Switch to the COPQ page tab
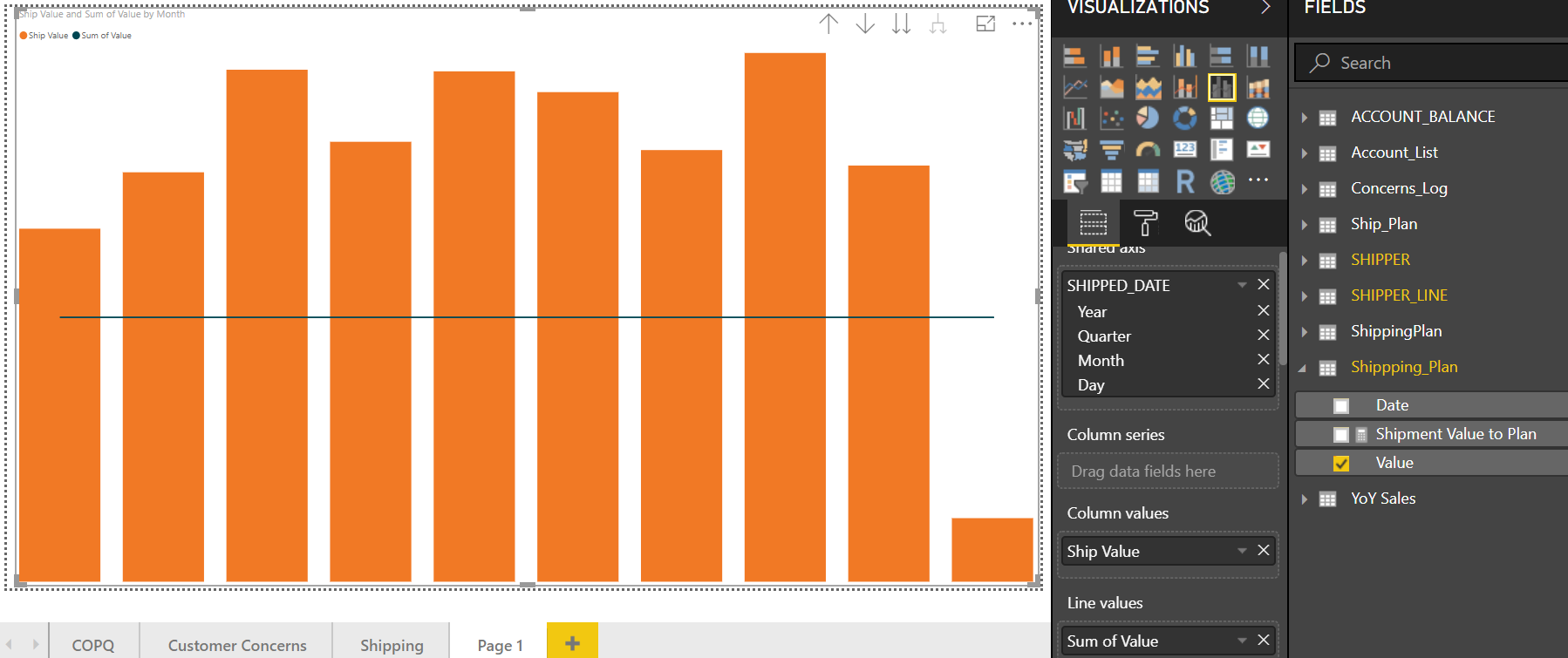 click(93, 645)
